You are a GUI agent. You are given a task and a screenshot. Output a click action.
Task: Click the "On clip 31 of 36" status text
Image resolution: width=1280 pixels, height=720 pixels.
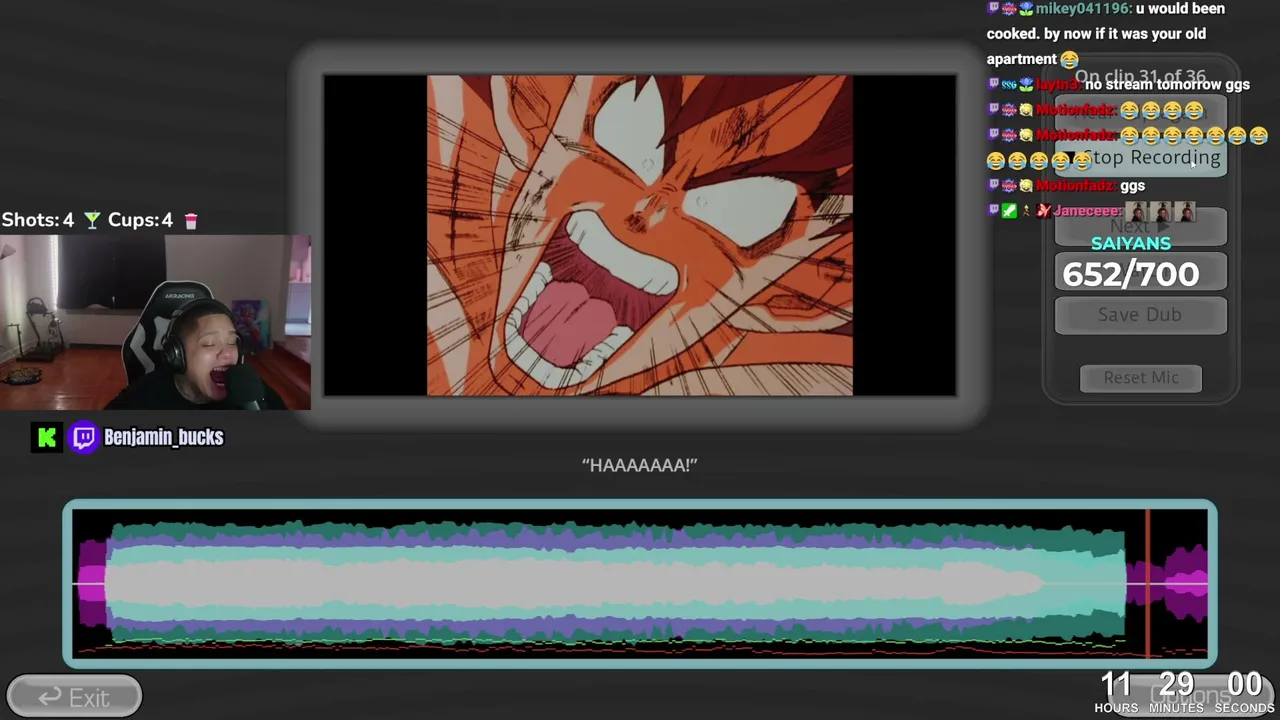(x=1140, y=77)
